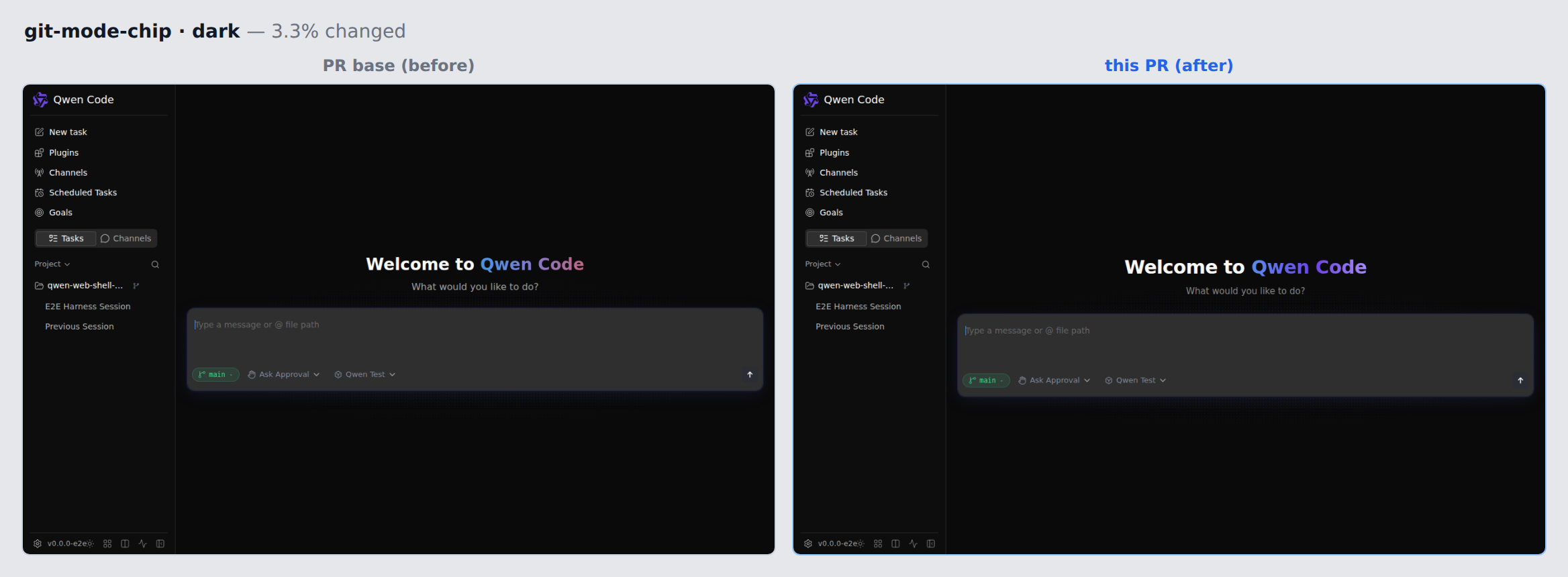The height and width of the screenshot is (577, 1568).
Task: Open Qwen Test model dropdown in before panel
Action: tap(365, 374)
